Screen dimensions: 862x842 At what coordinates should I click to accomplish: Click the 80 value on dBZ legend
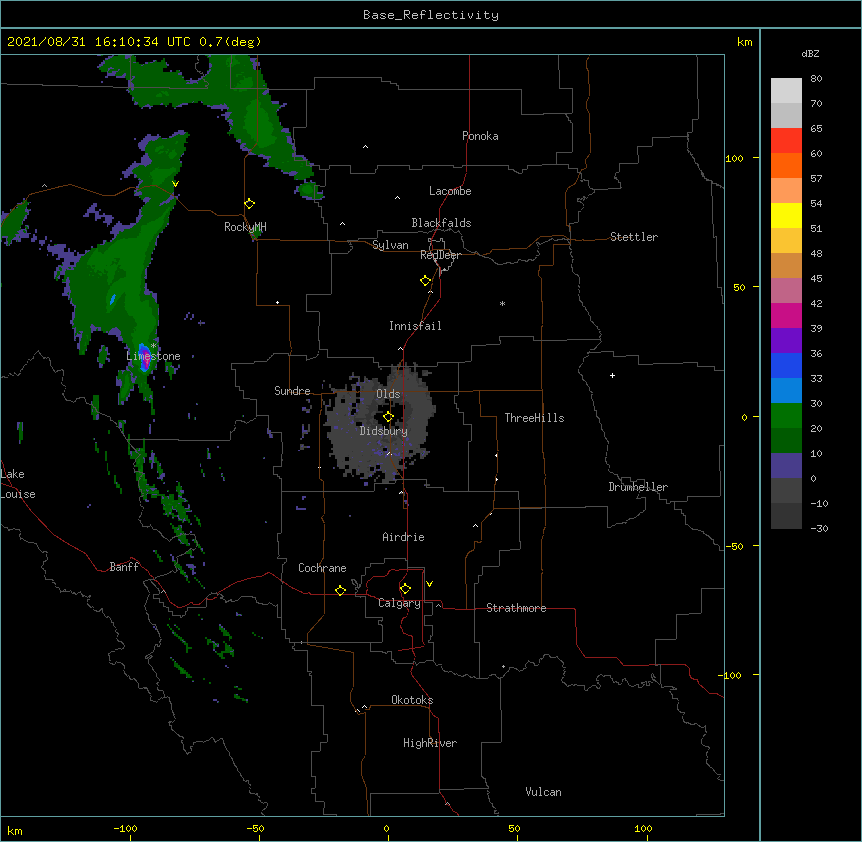[x=816, y=79]
